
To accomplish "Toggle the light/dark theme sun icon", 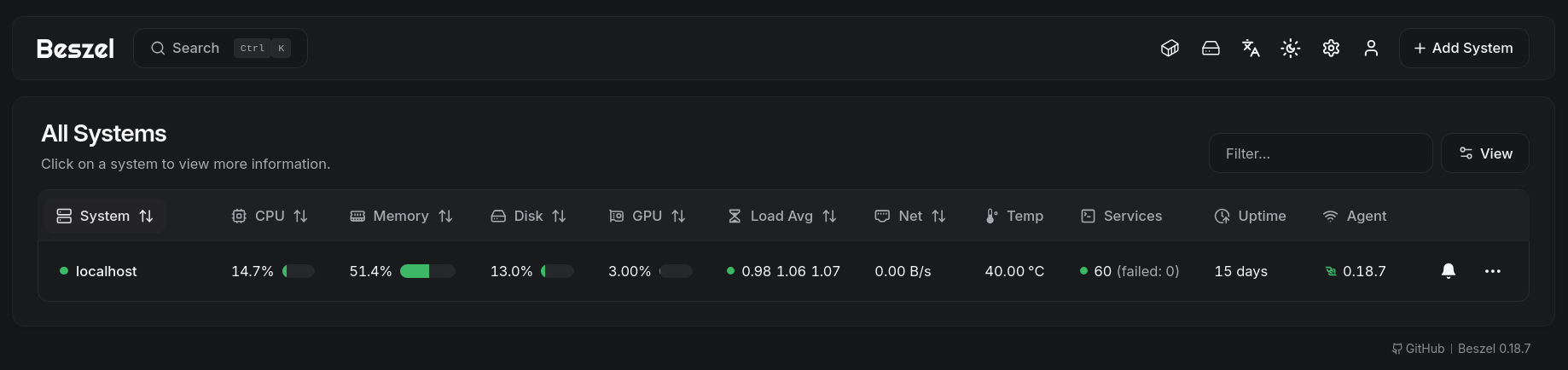I will 1291,49.
